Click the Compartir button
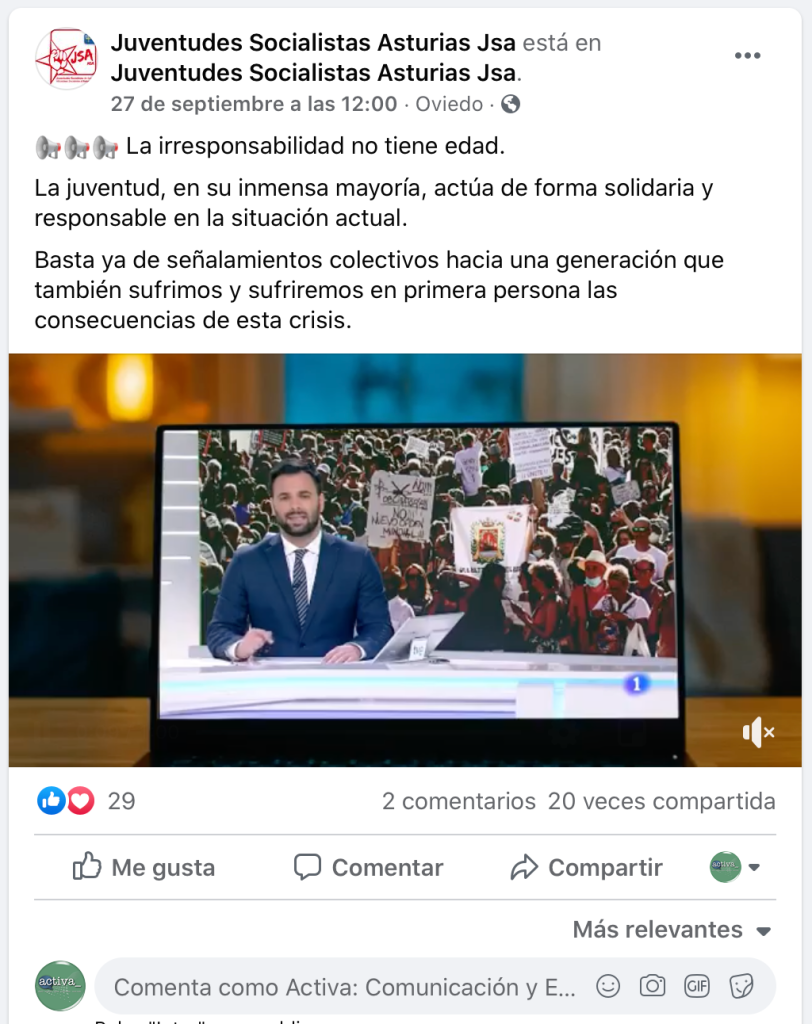Screen dimensions: 812x1024 (586, 867)
